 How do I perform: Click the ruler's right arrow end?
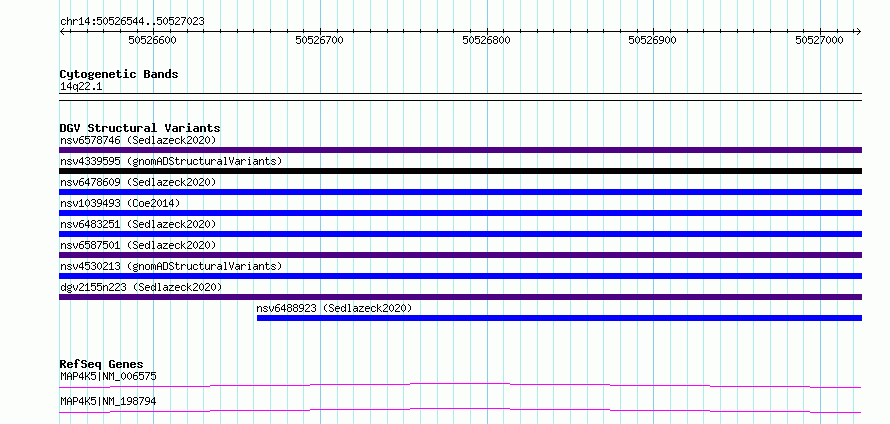pos(858,32)
